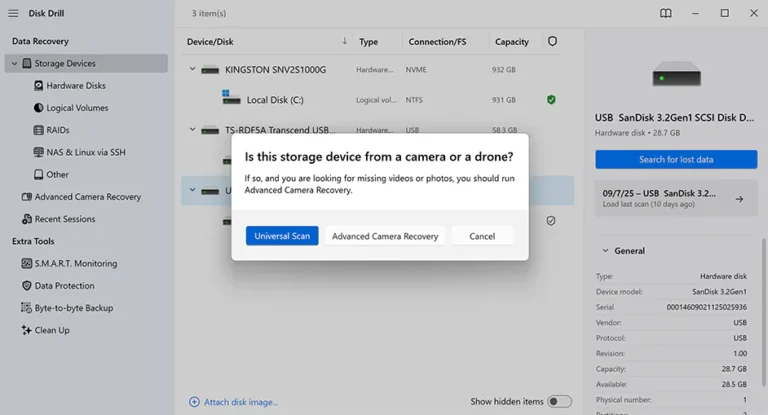Open the Clean Up tool
The image size is (768, 415).
coord(52,330)
